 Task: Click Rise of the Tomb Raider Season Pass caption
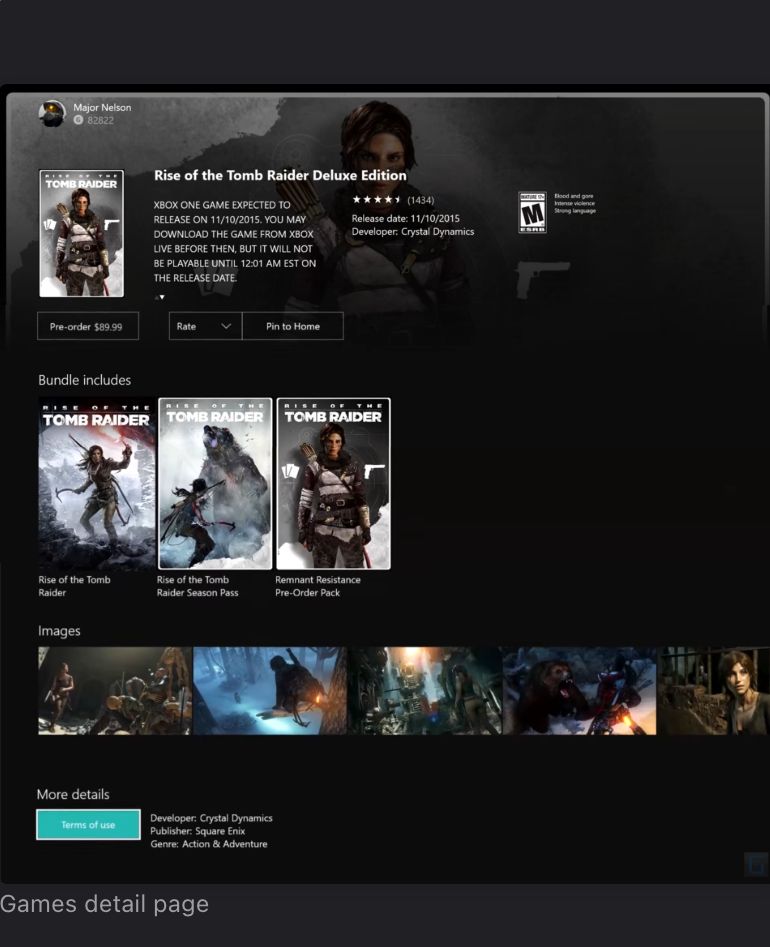coord(197,586)
